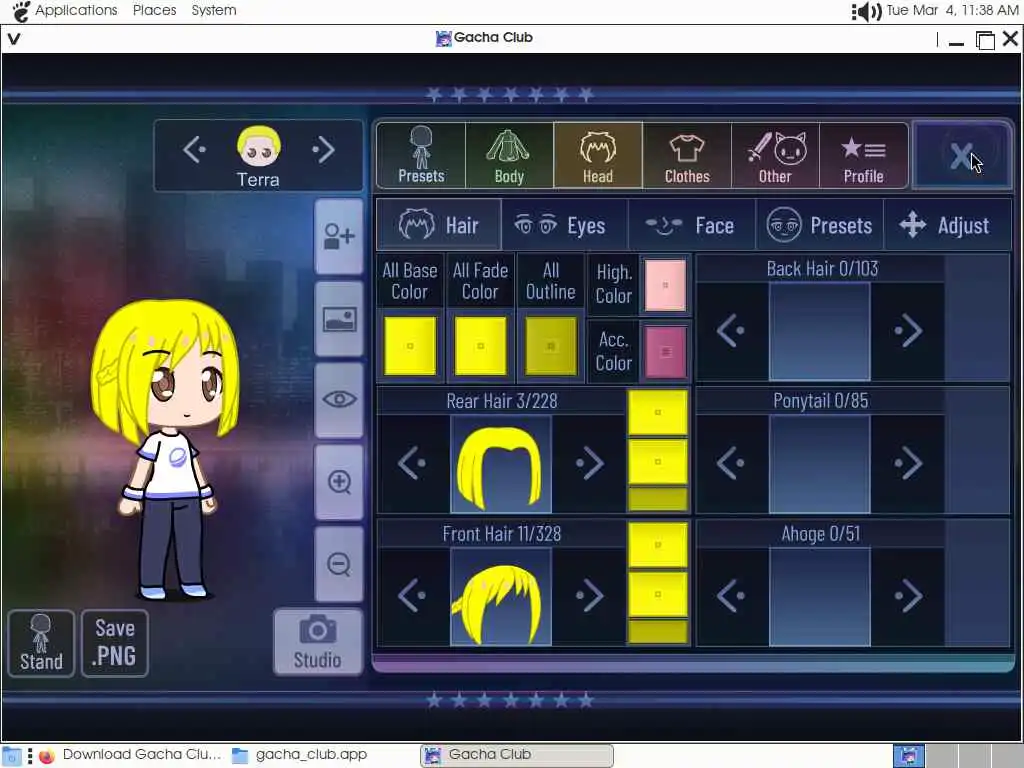This screenshot has height=768, width=1024.
Task: Click the Gacha Club taskbar entry
Action: [x=517, y=755]
